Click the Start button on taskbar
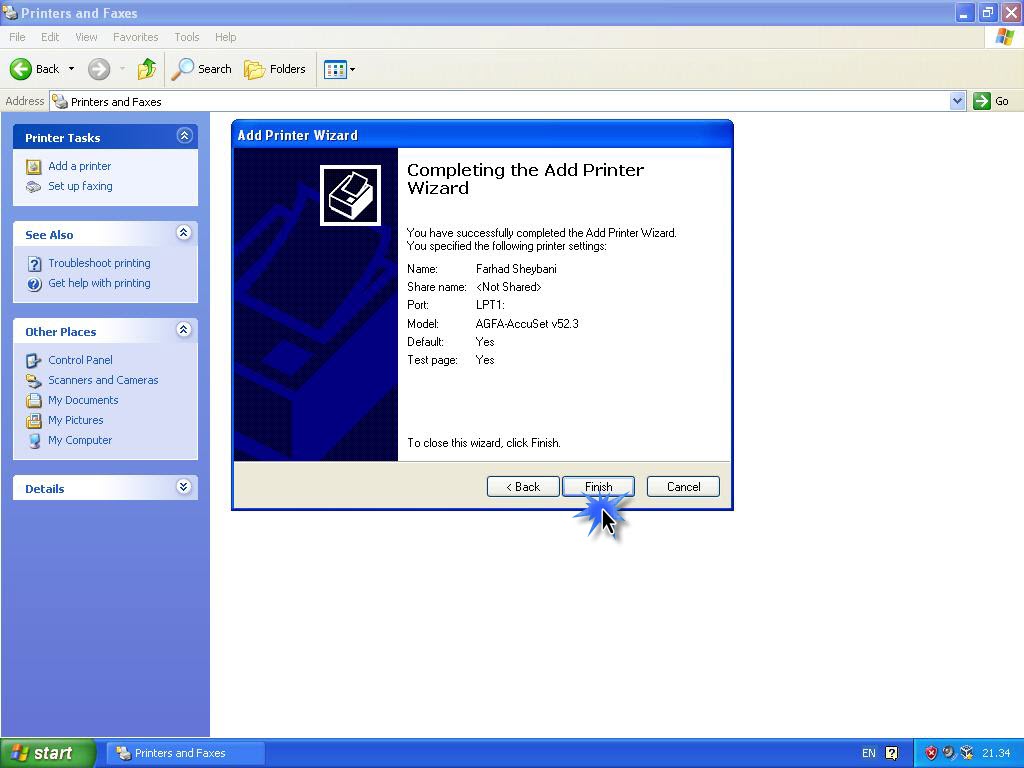This screenshot has width=1024, height=768. click(x=47, y=753)
